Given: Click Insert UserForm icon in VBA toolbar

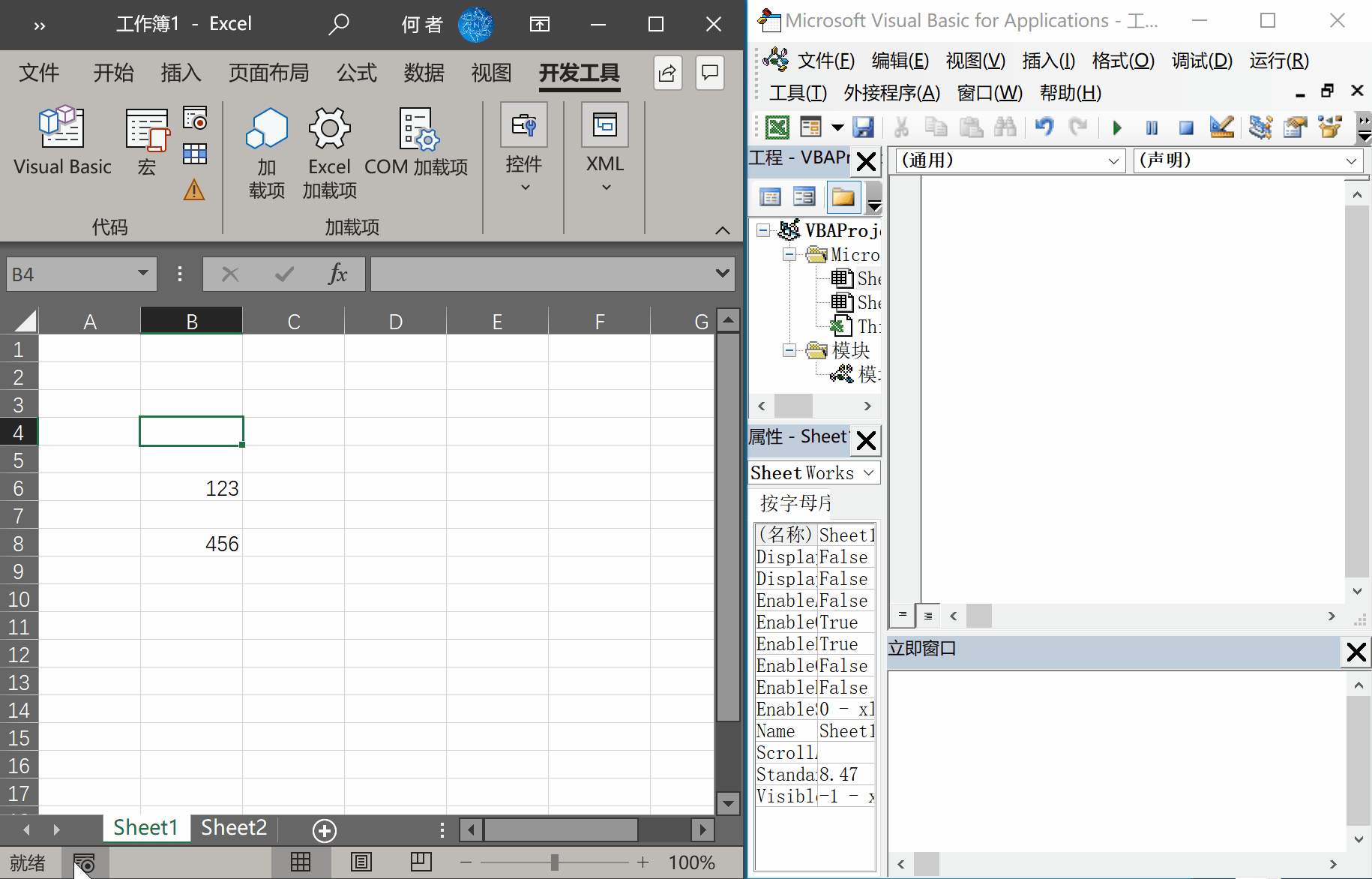Looking at the screenshot, I should [x=811, y=127].
